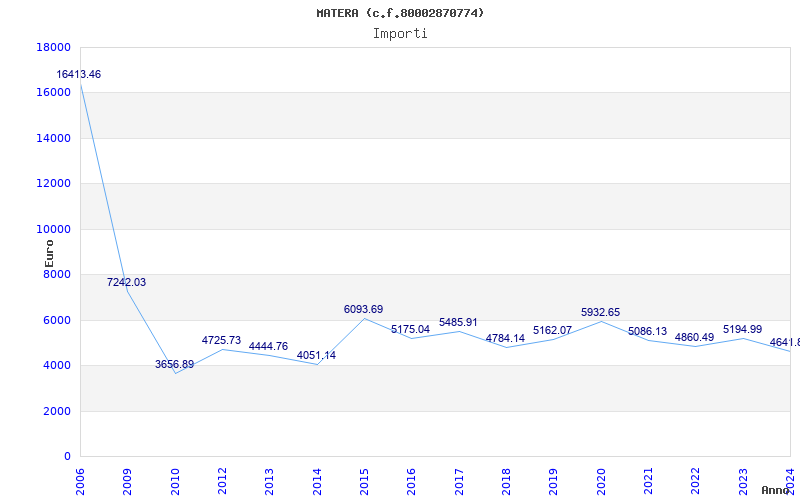Click the chart title MATERA (c.f.80002870774)

400,13
